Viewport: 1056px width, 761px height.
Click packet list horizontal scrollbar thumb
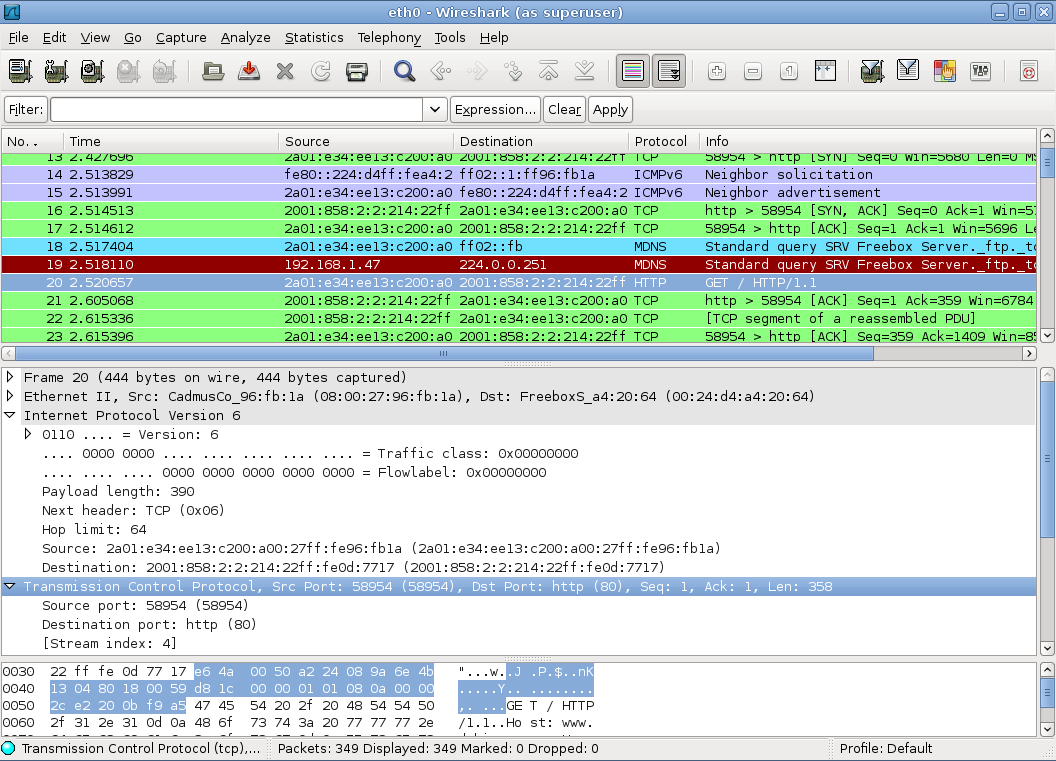[444, 353]
